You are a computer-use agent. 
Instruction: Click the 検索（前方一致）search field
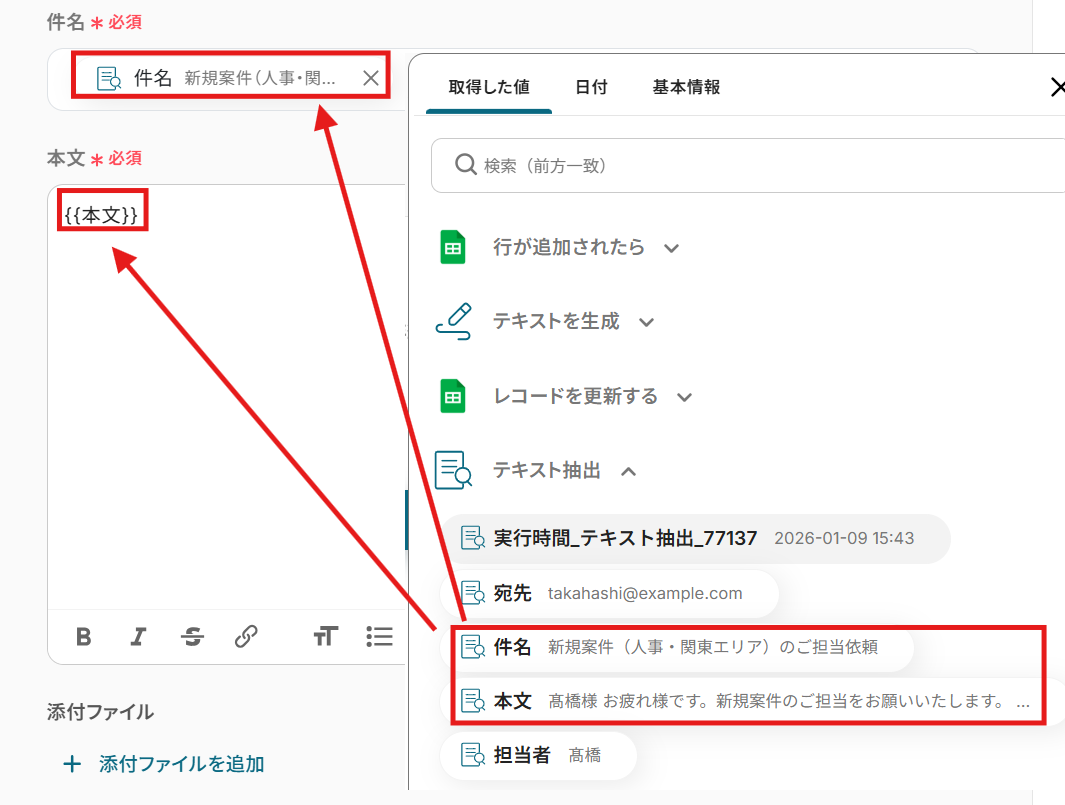coord(747,165)
